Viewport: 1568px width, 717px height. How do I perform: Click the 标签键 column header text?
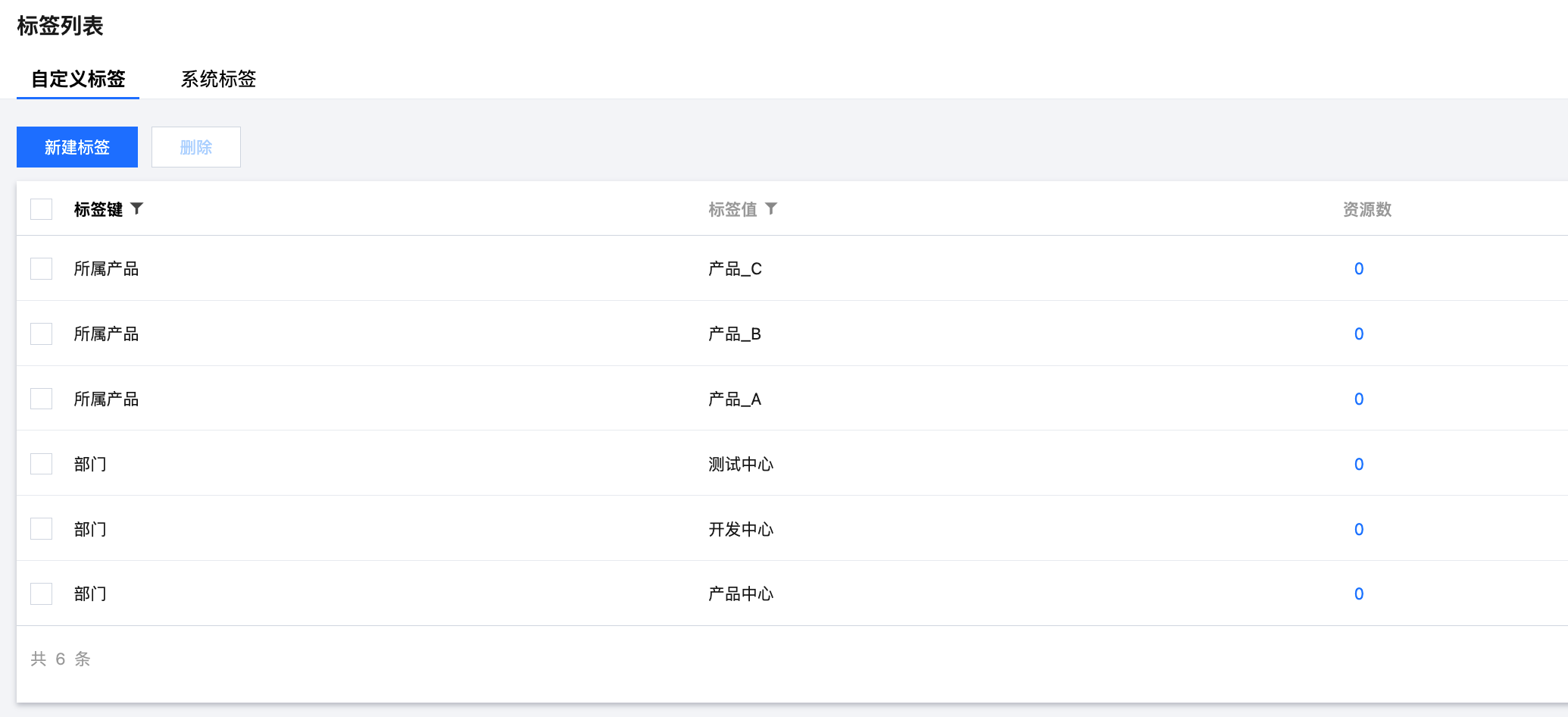click(98, 209)
